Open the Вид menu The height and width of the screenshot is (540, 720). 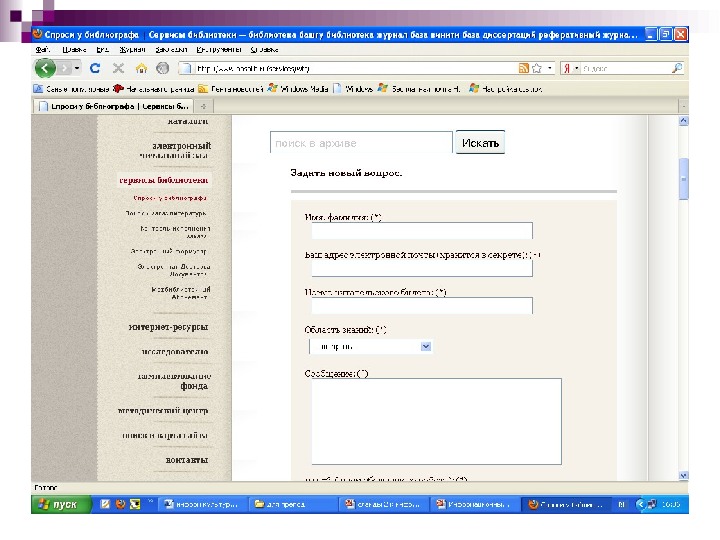tap(102, 50)
